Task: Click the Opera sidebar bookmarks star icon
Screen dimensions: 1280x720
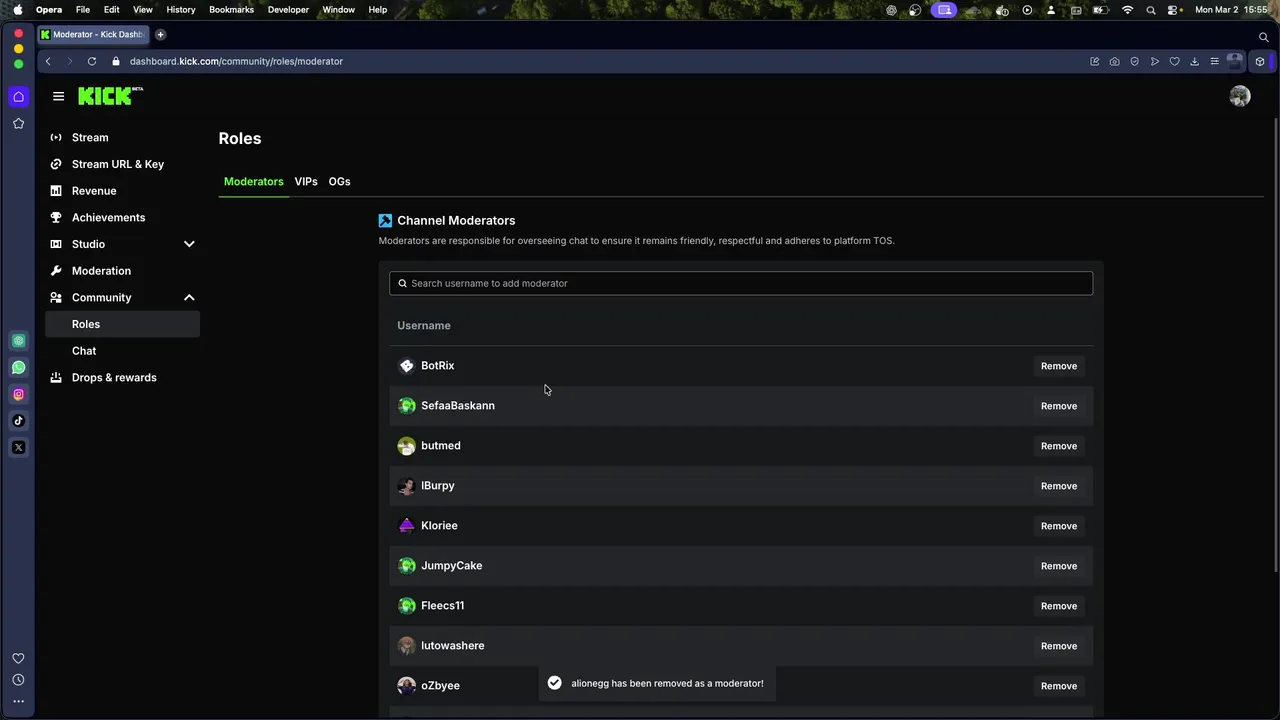Action: tap(18, 123)
